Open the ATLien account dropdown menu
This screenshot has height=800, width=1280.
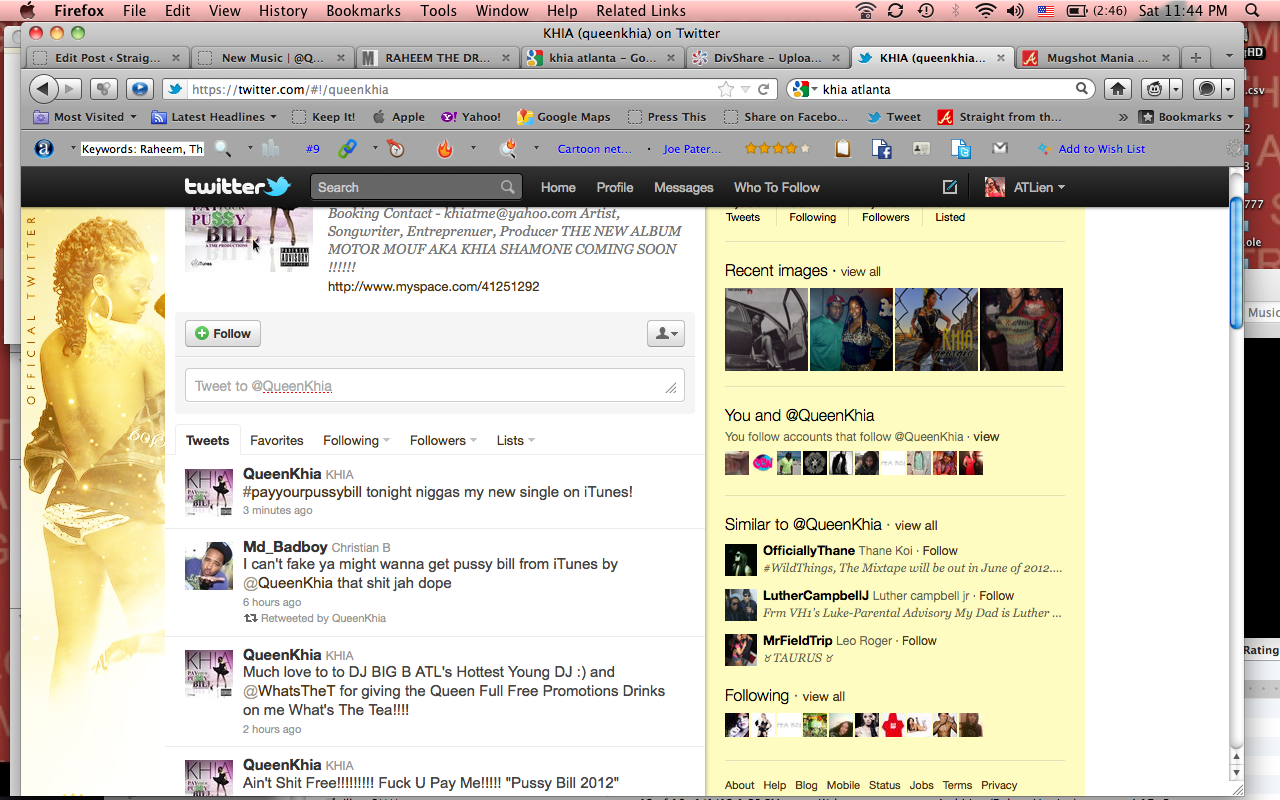[x=1027, y=187]
